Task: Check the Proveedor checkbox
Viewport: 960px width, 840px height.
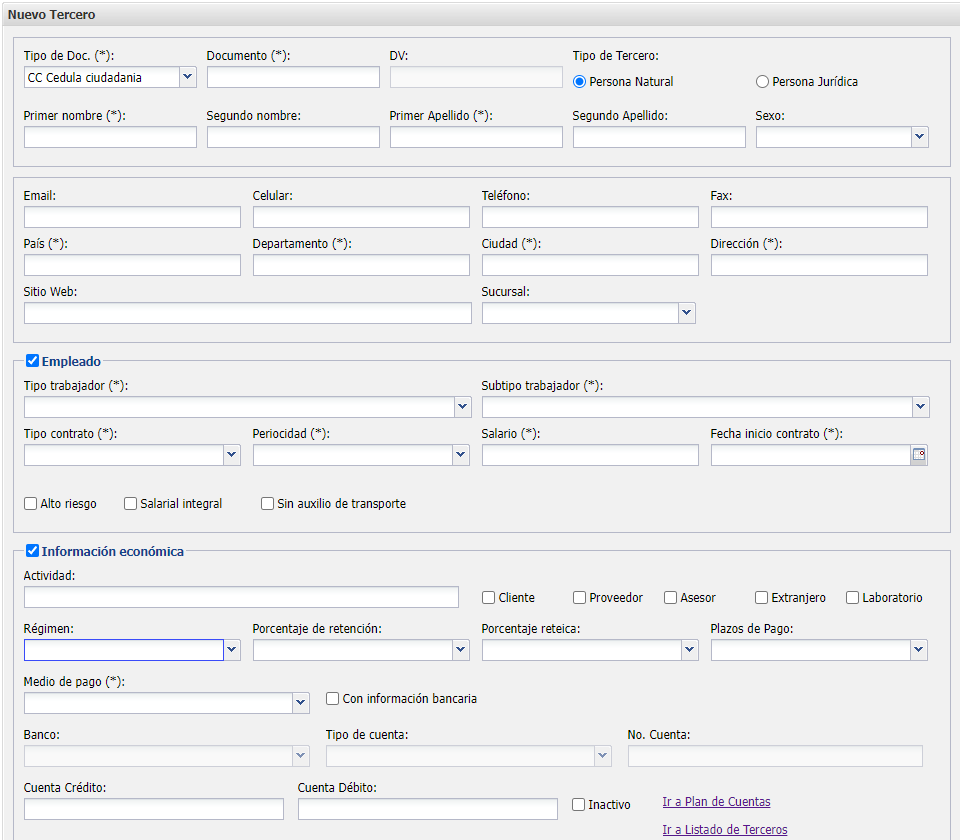Action: pyautogui.click(x=579, y=598)
